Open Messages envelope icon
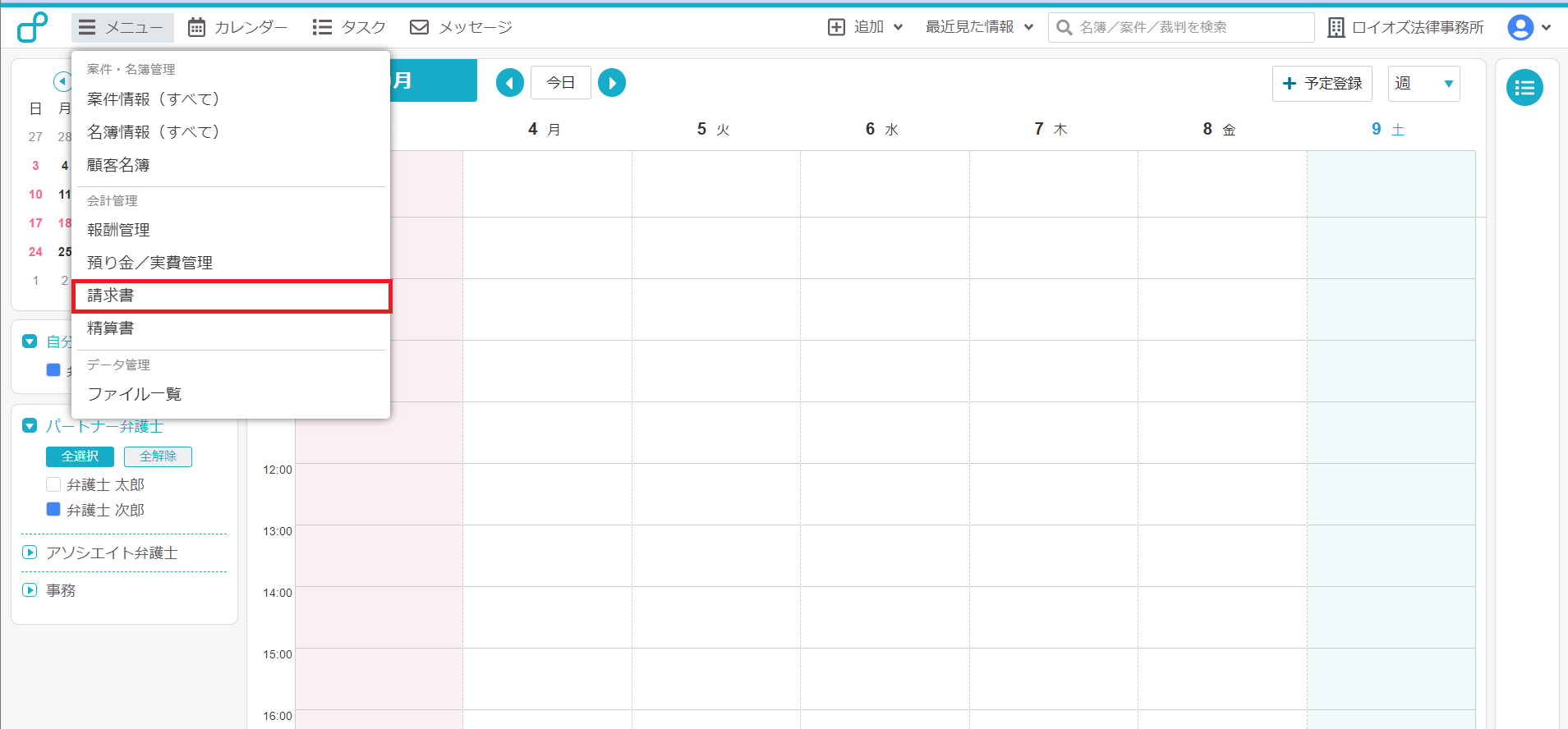Screen dimensions: 1568x729 [419, 27]
